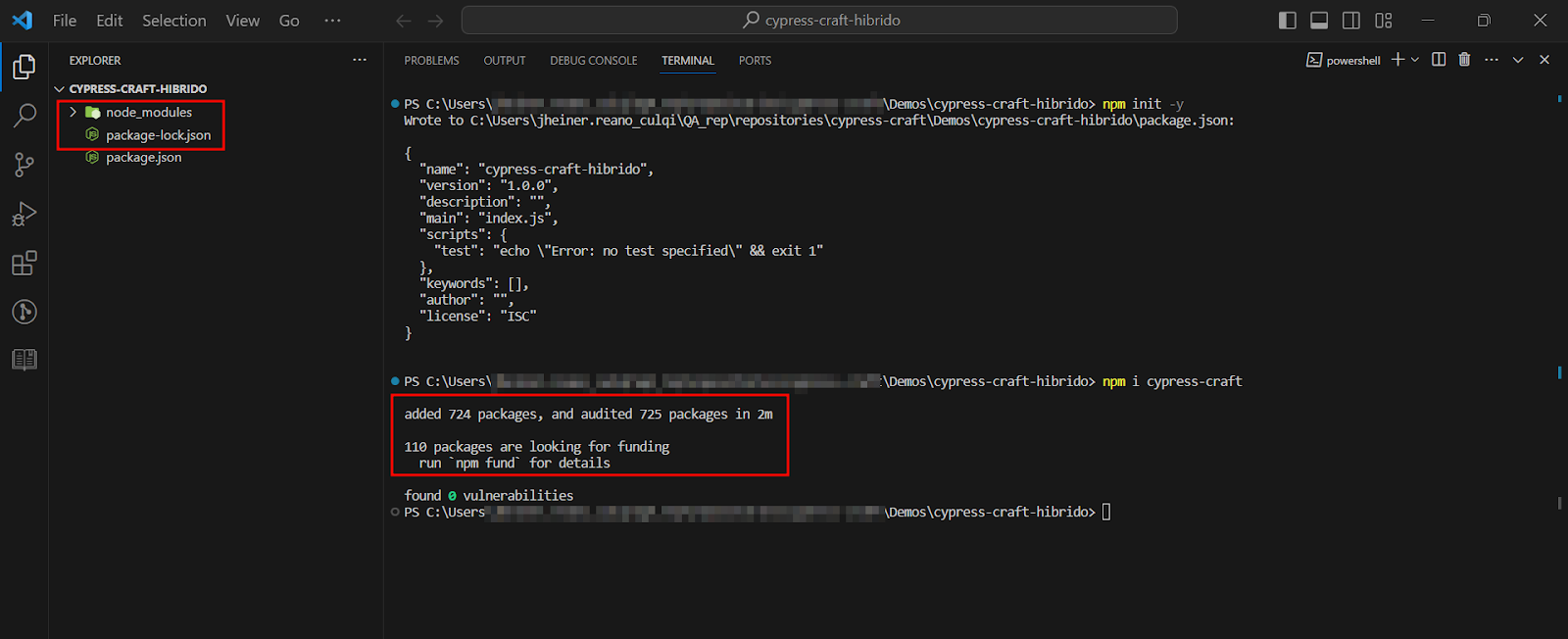Switch to the PORTS tab
Image resolution: width=1568 pixels, height=639 pixels.
pyautogui.click(x=755, y=61)
